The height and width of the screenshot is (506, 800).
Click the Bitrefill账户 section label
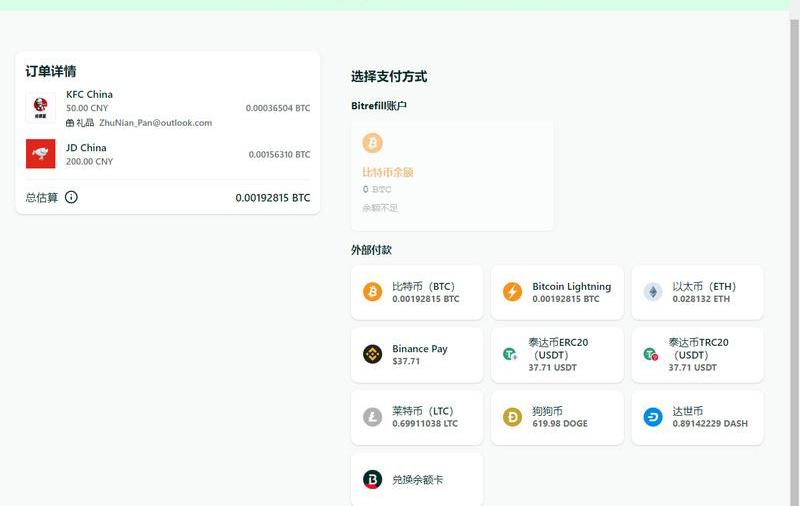[x=379, y=106]
